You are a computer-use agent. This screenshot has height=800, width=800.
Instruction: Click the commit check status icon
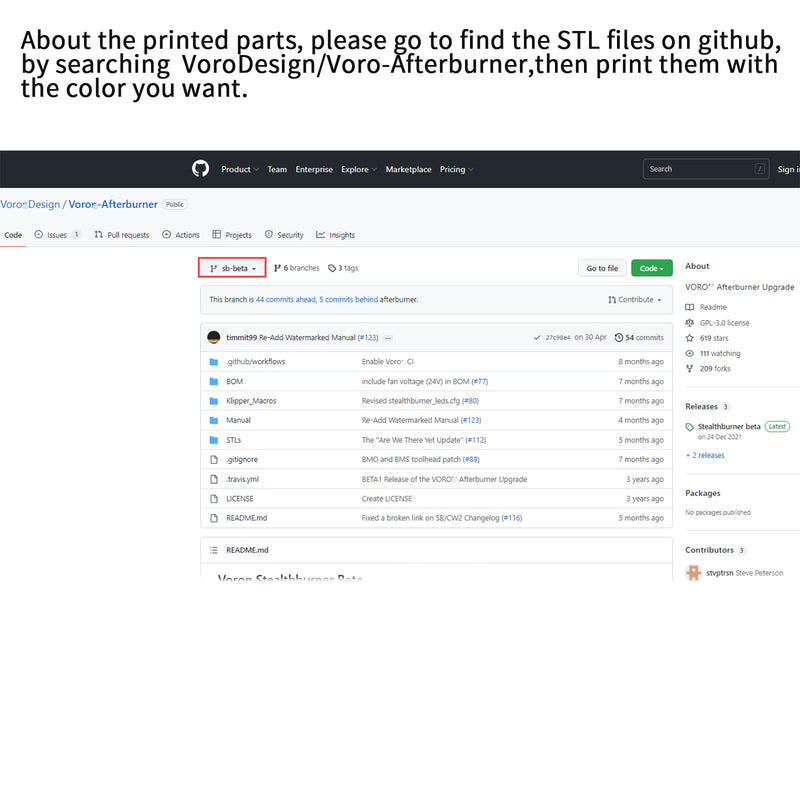537,337
